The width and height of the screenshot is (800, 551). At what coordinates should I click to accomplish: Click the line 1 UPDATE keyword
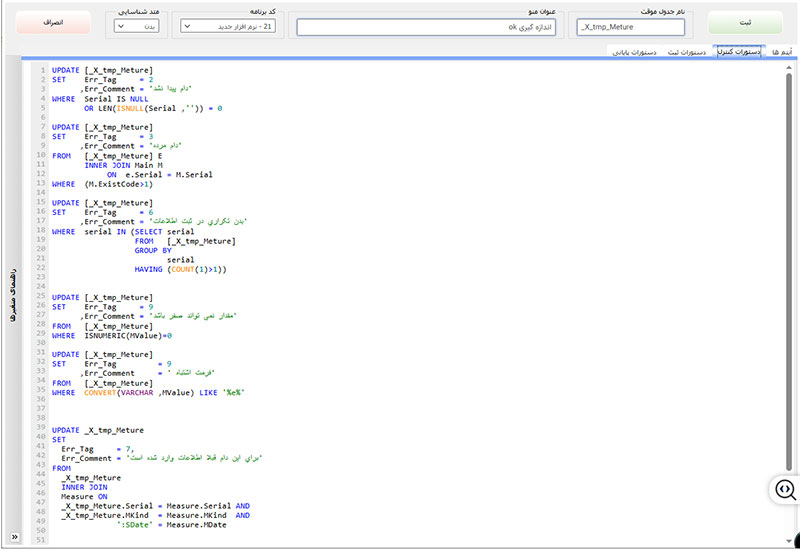(66, 70)
